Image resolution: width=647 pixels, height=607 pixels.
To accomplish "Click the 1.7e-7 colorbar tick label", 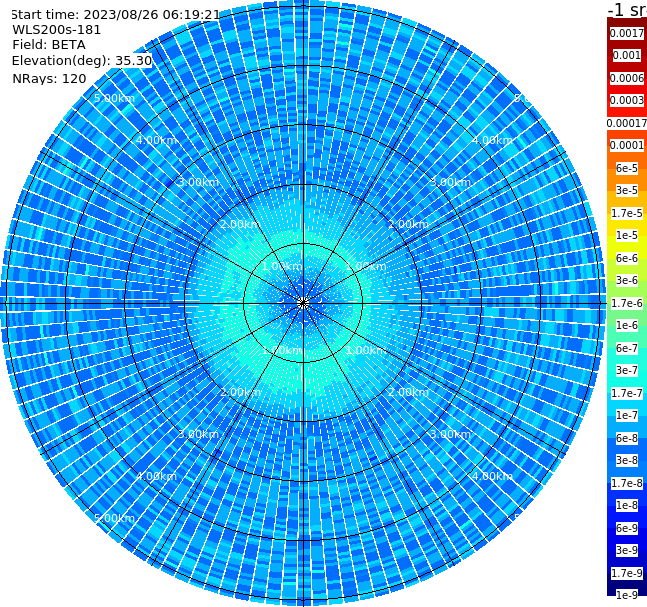I will 627,393.
